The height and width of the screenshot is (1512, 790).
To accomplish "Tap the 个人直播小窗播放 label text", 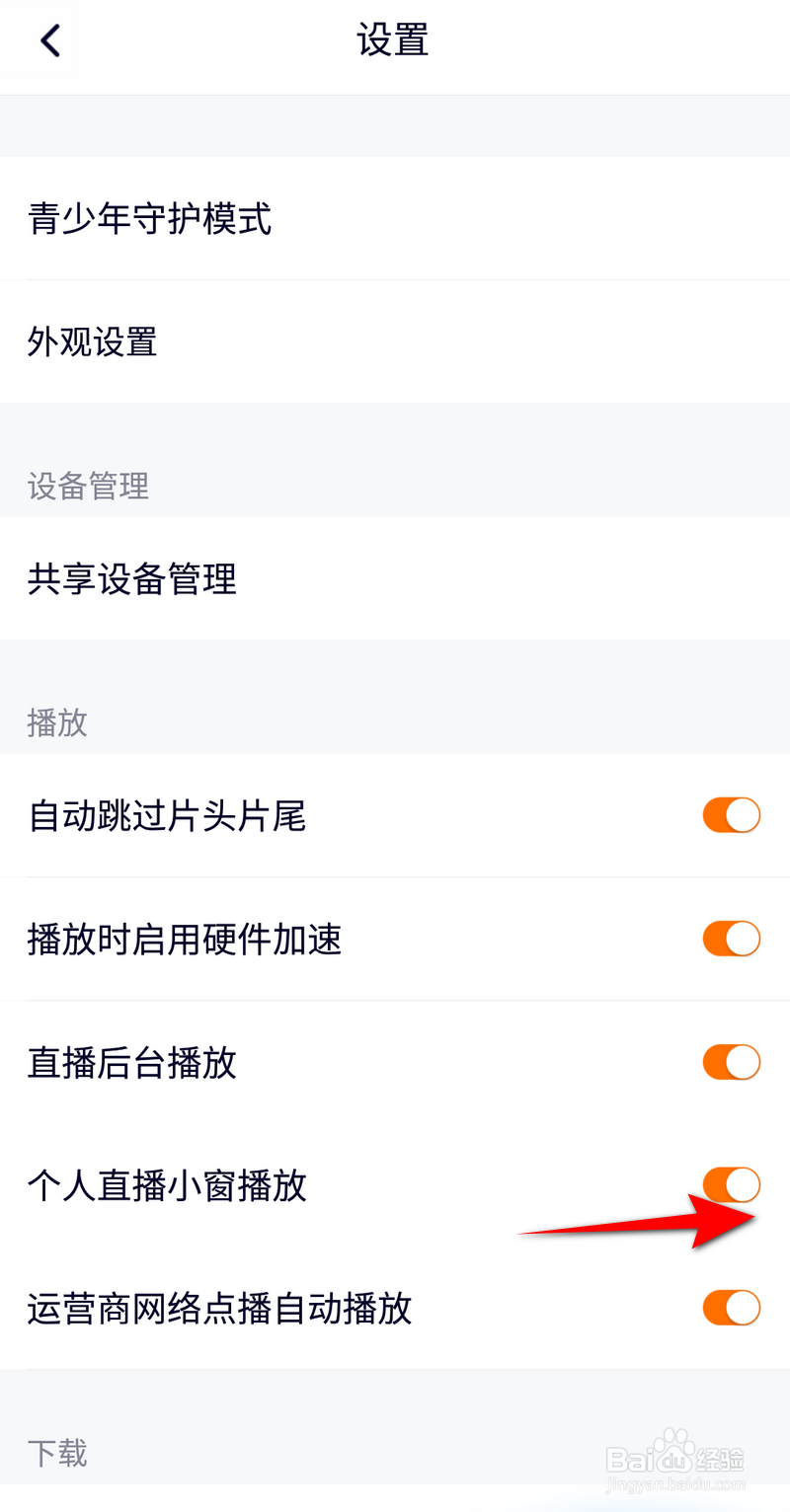I will pyautogui.click(x=167, y=1185).
